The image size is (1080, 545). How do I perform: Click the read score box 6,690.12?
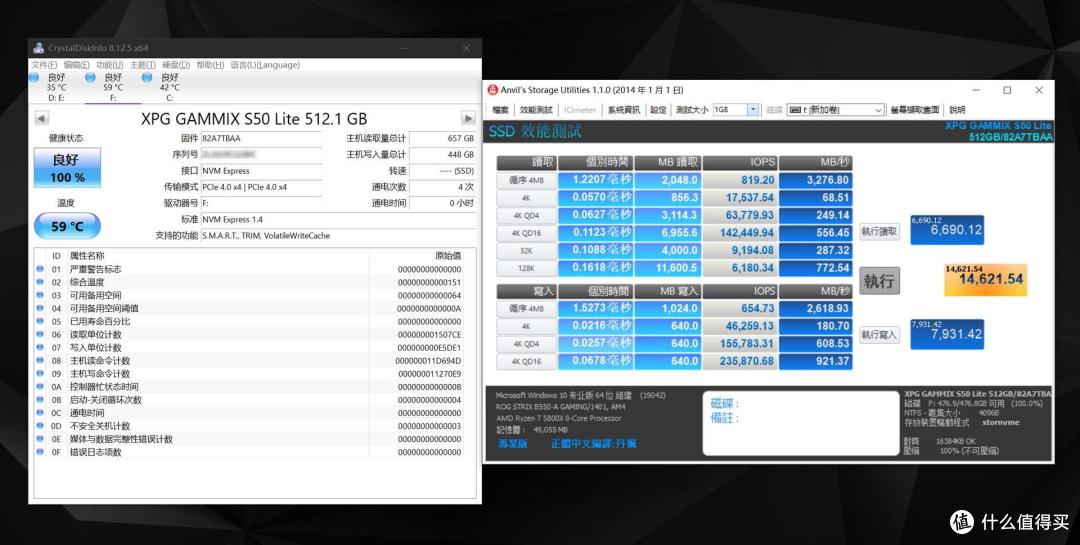(947, 229)
